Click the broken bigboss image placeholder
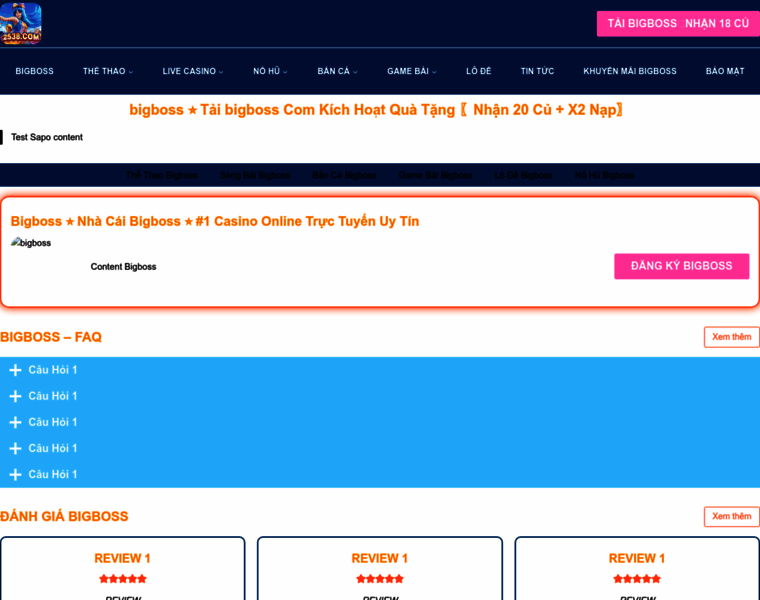The image size is (760, 600). coord(31,243)
